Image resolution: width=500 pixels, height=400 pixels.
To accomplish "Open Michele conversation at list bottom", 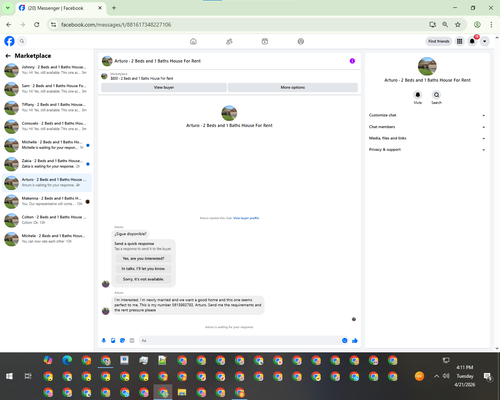I will [x=47, y=238].
